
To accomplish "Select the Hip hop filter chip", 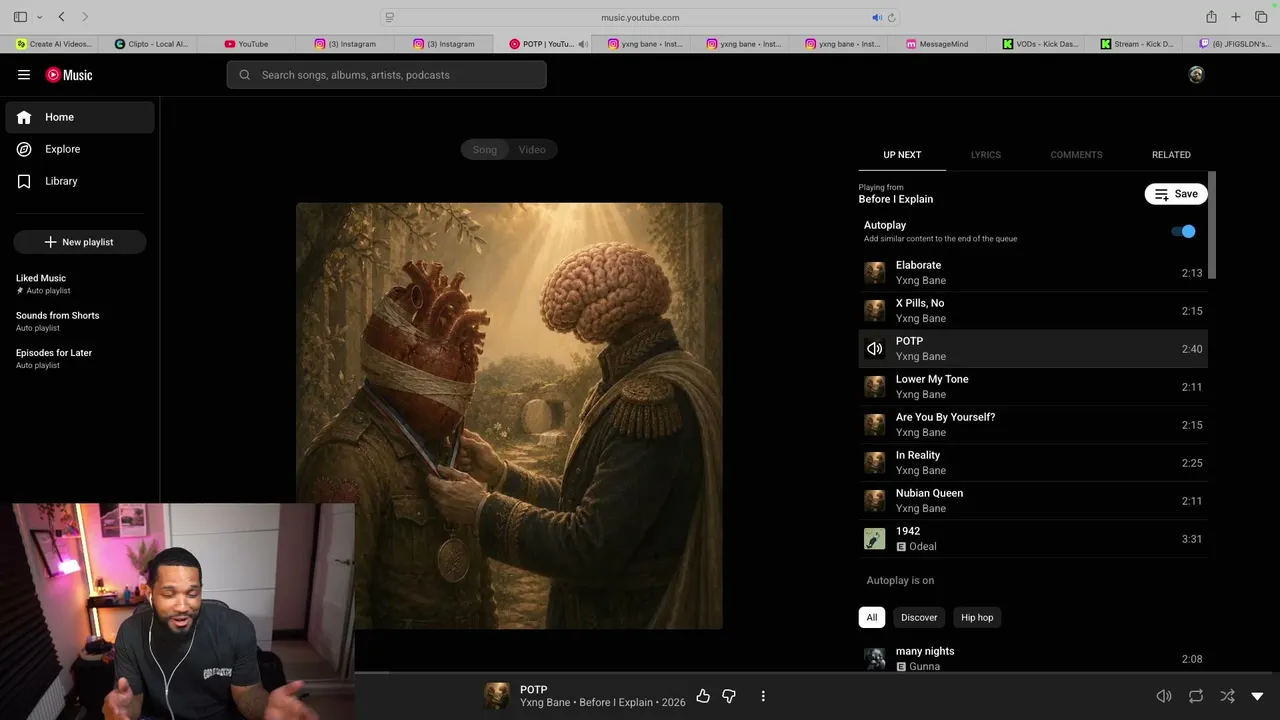I will click(977, 617).
